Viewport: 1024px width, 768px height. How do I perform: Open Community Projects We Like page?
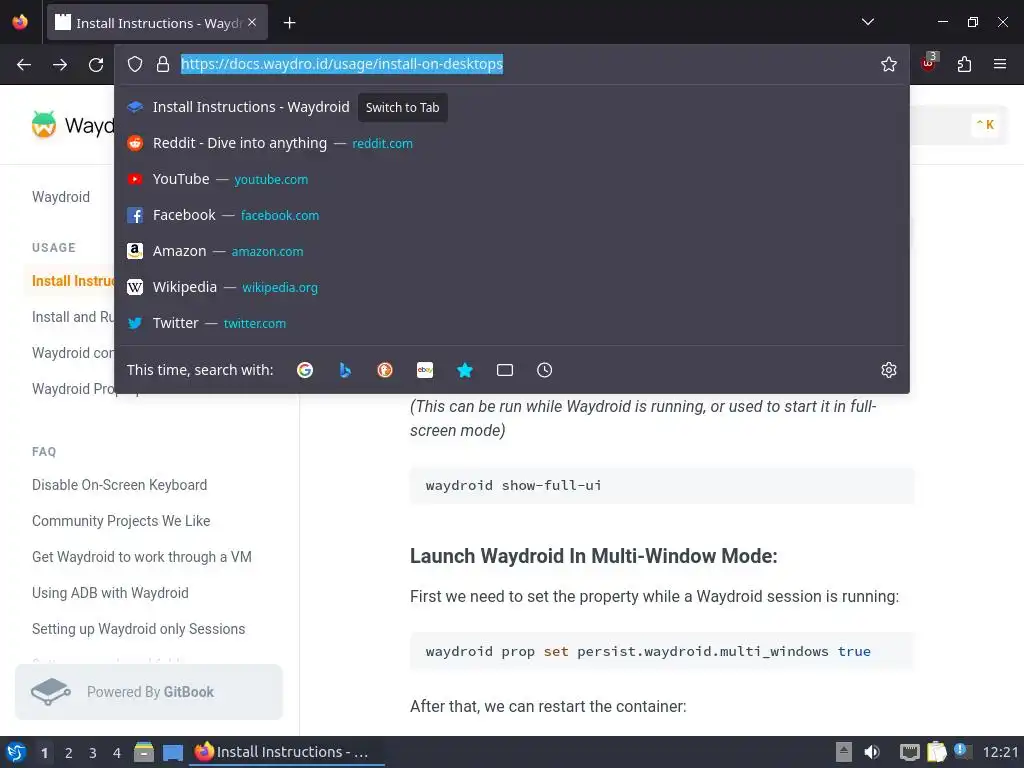[121, 520]
